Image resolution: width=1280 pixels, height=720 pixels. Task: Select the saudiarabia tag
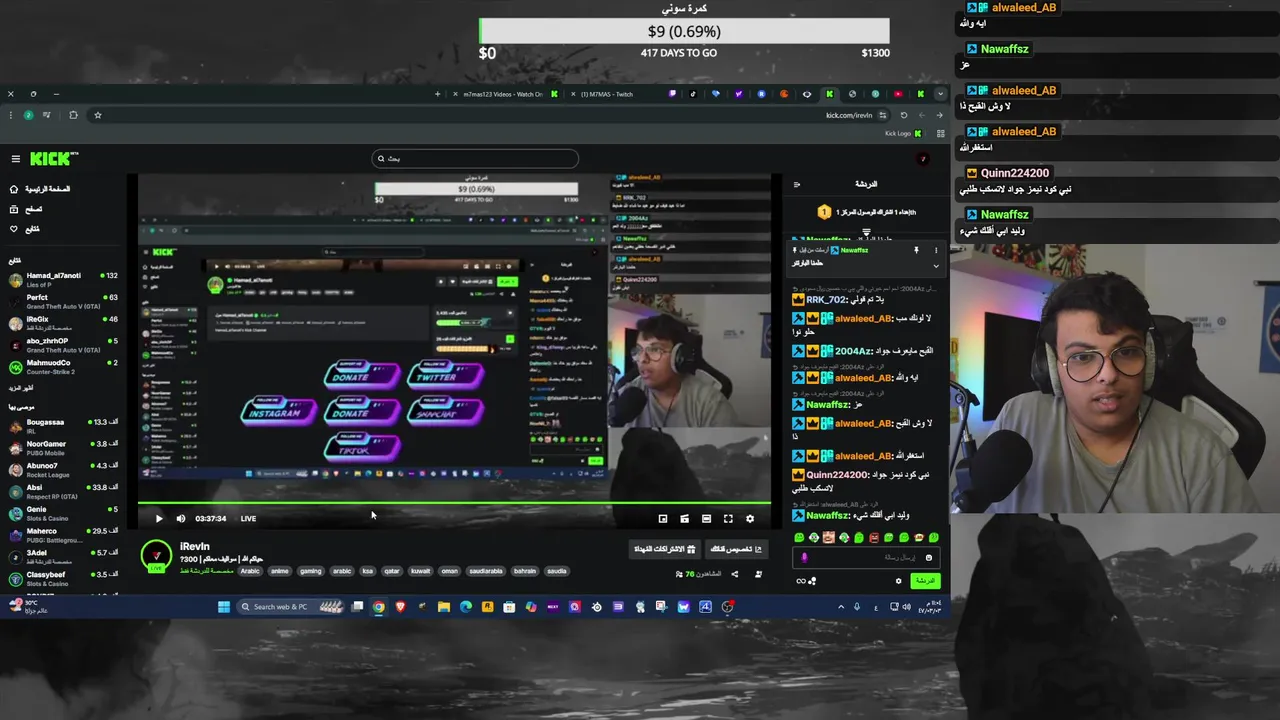click(486, 571)
